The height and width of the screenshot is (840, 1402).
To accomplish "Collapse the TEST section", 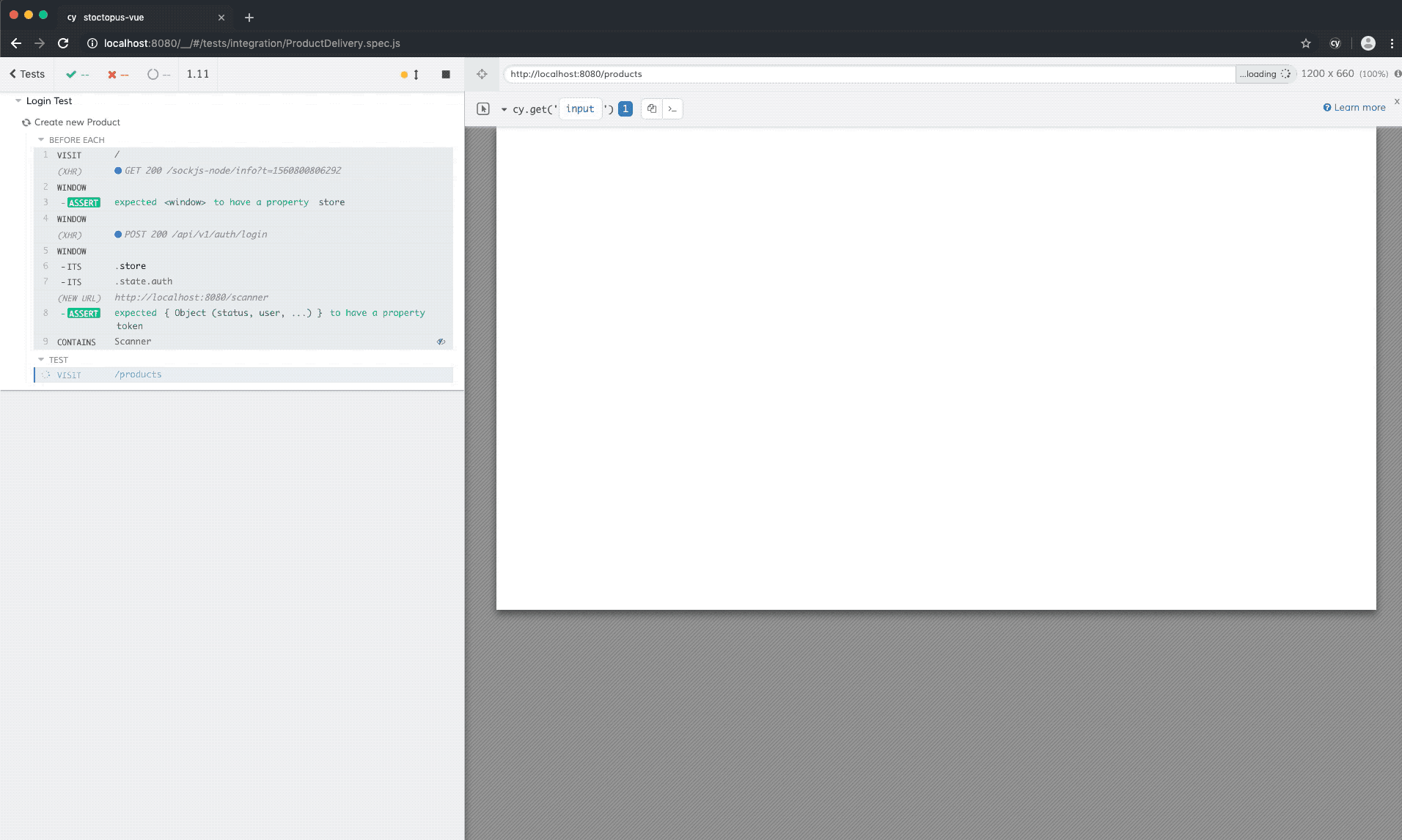I will [x=42, y=360].
